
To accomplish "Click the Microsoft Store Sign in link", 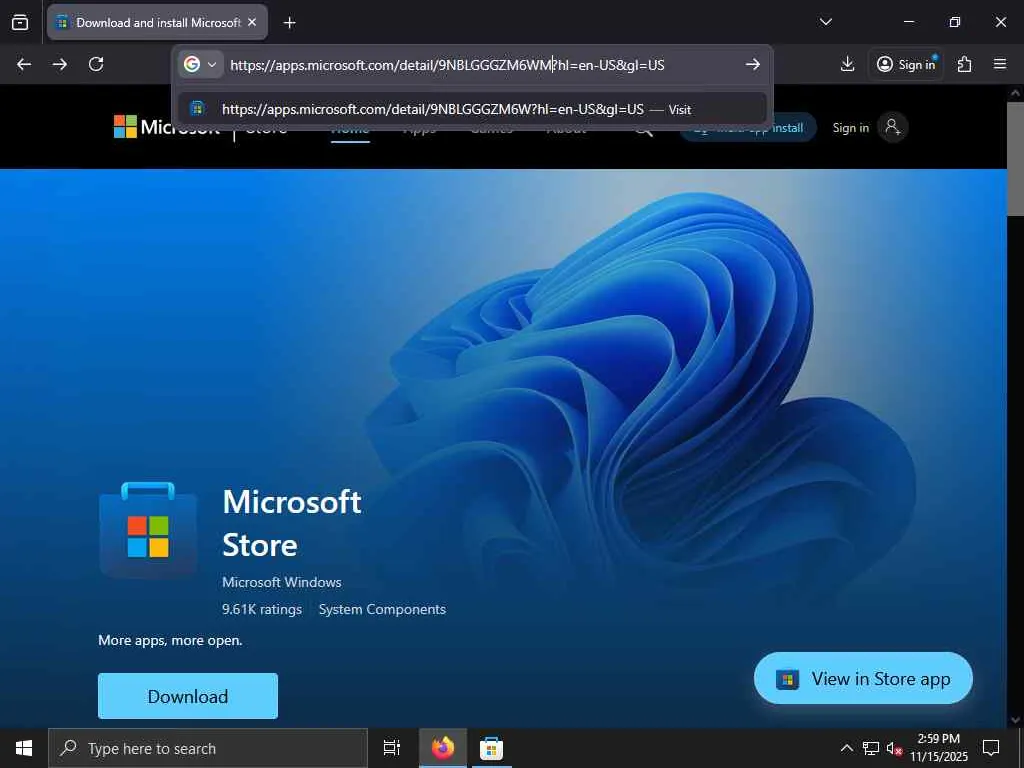I will [850, 128].
